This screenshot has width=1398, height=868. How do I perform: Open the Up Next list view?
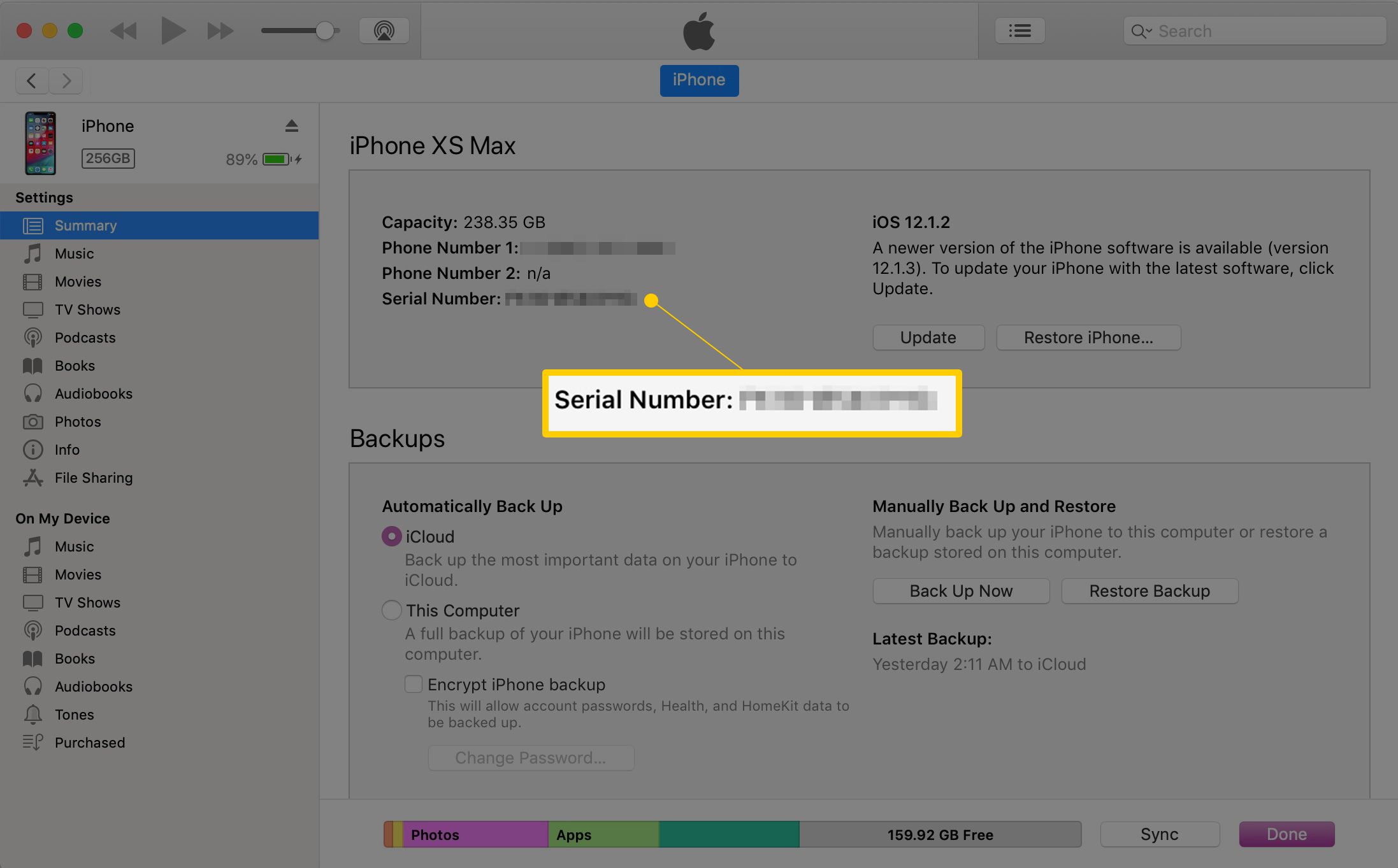[1020, 31]
